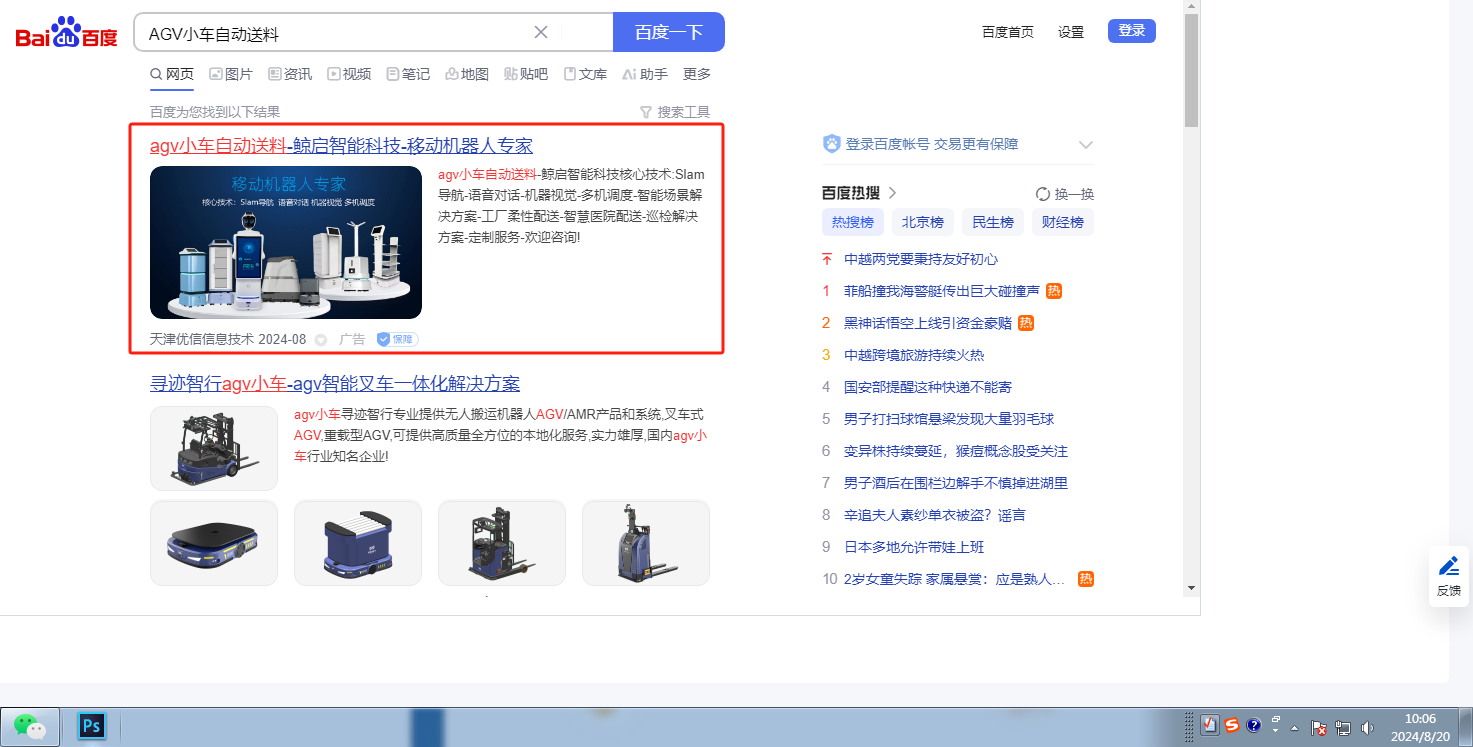This screenshot has width=1473, height=747.
Task: Open 辛追夫人素纱单衣被盗？谣言 topic
Action: [x=935, y=515]
